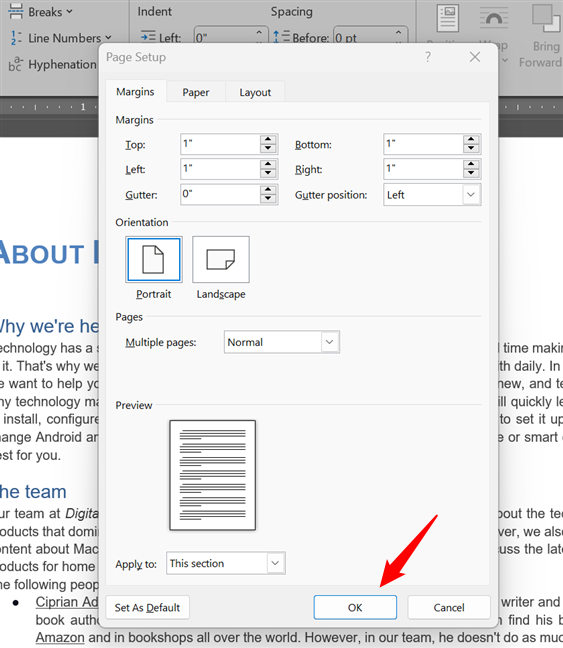This screenshot has height=648, width=563.
Task: Increase the Top margin value
Action: (x=268, y=140)
